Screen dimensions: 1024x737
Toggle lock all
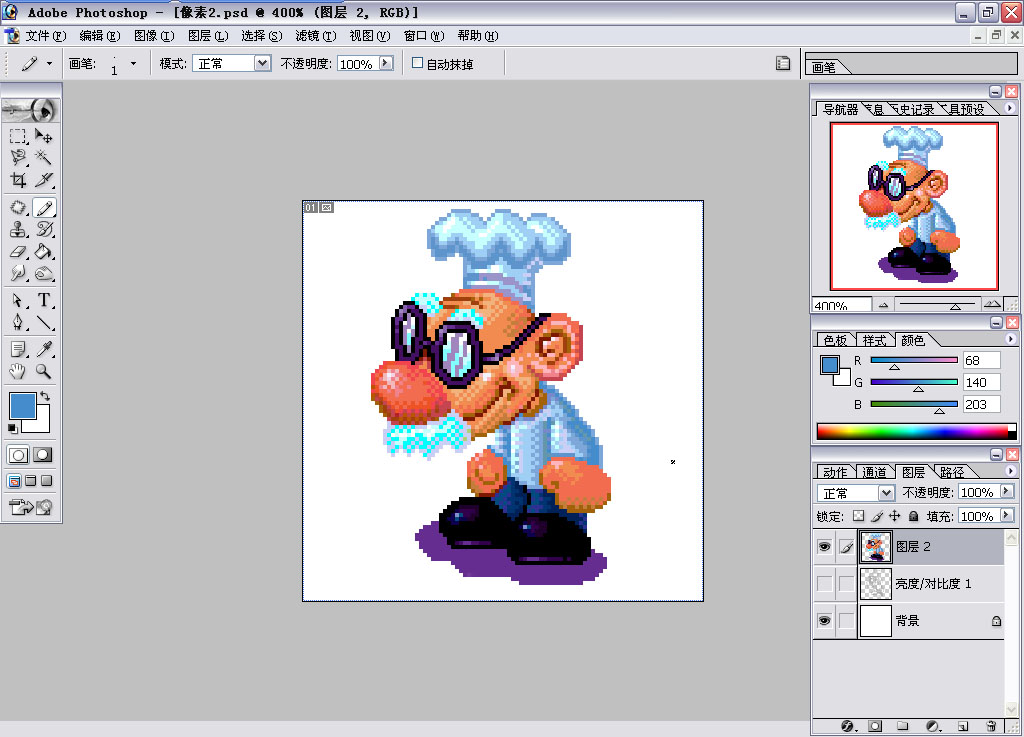coord(914,516)
